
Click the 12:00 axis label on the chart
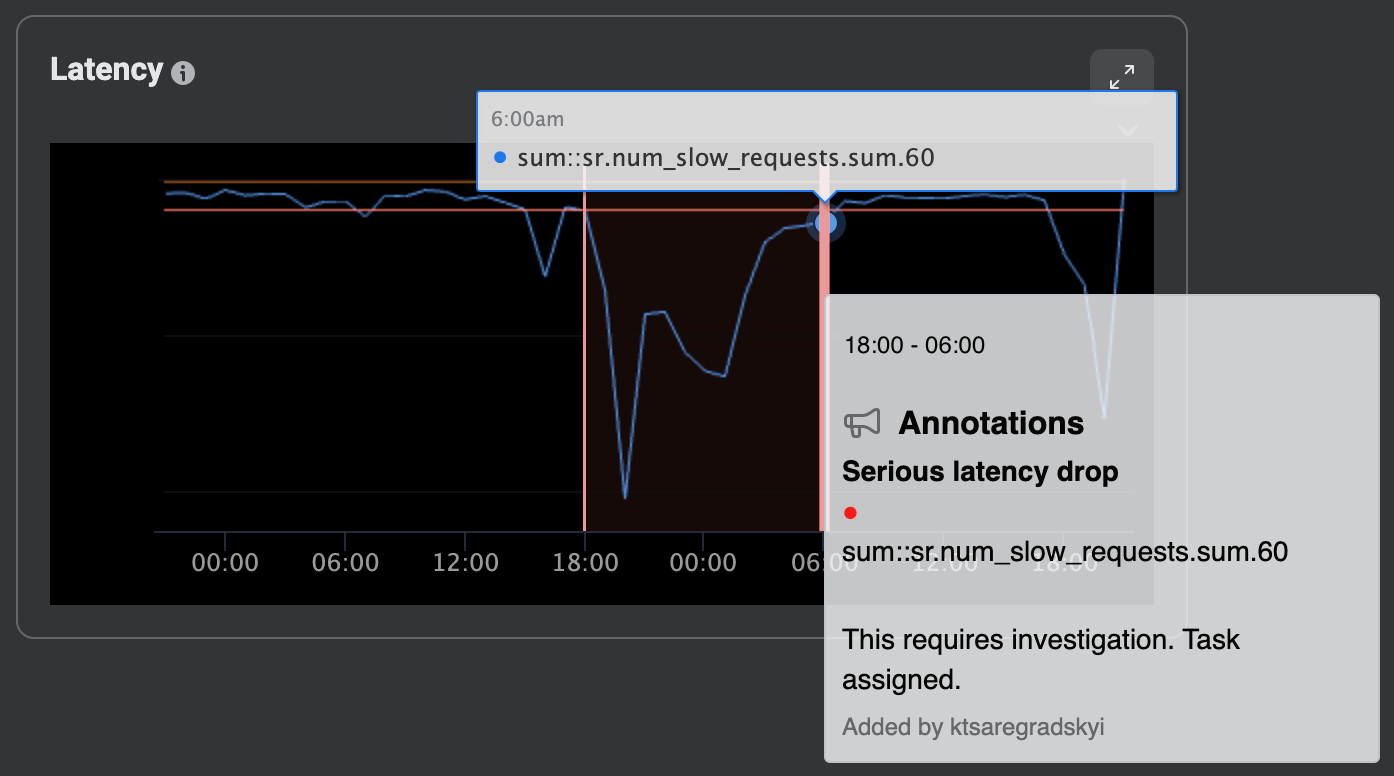[x=466, y=562]
